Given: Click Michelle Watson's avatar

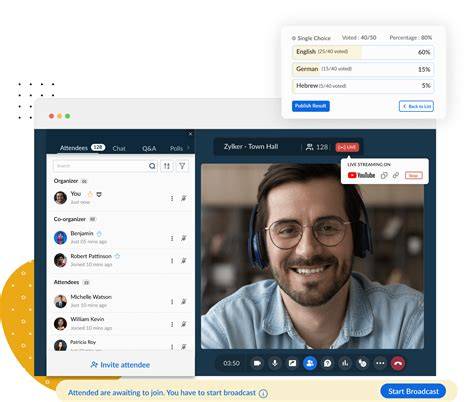Looking at the screenshot, I should tap(60, 301).
